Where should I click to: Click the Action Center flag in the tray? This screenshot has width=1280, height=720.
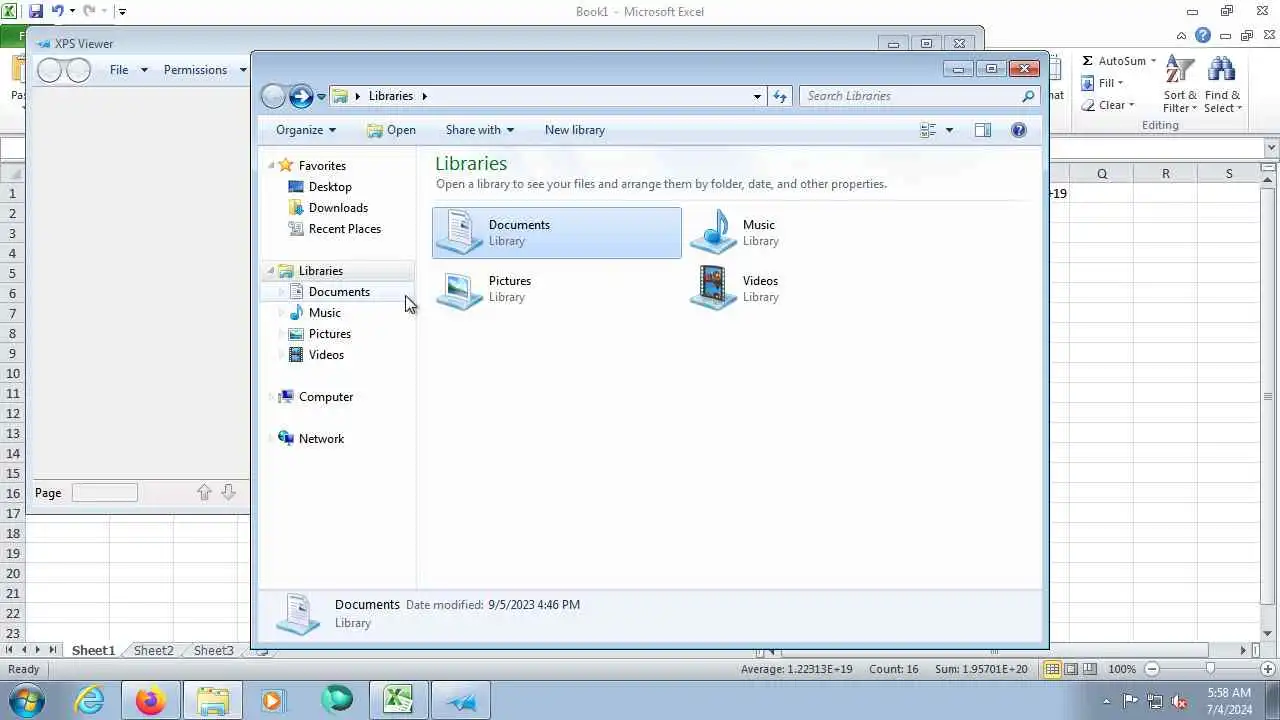point(1131,701)
